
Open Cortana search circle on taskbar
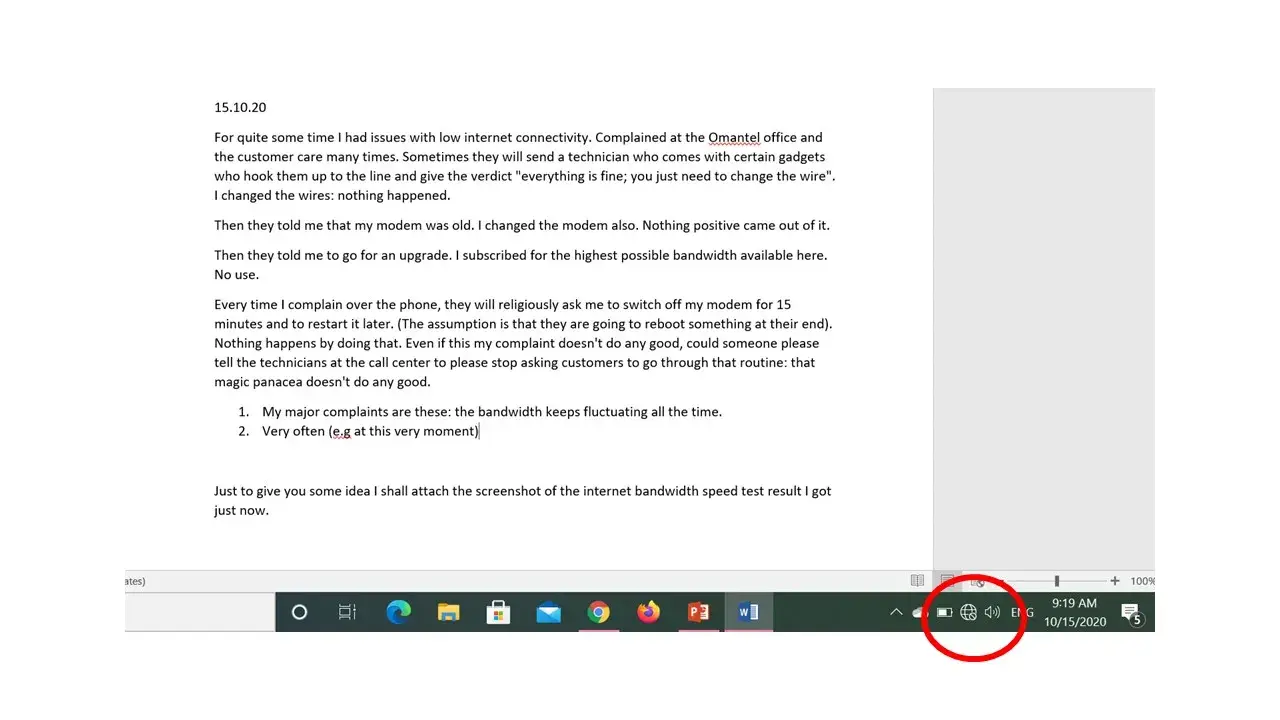point(299,612)
